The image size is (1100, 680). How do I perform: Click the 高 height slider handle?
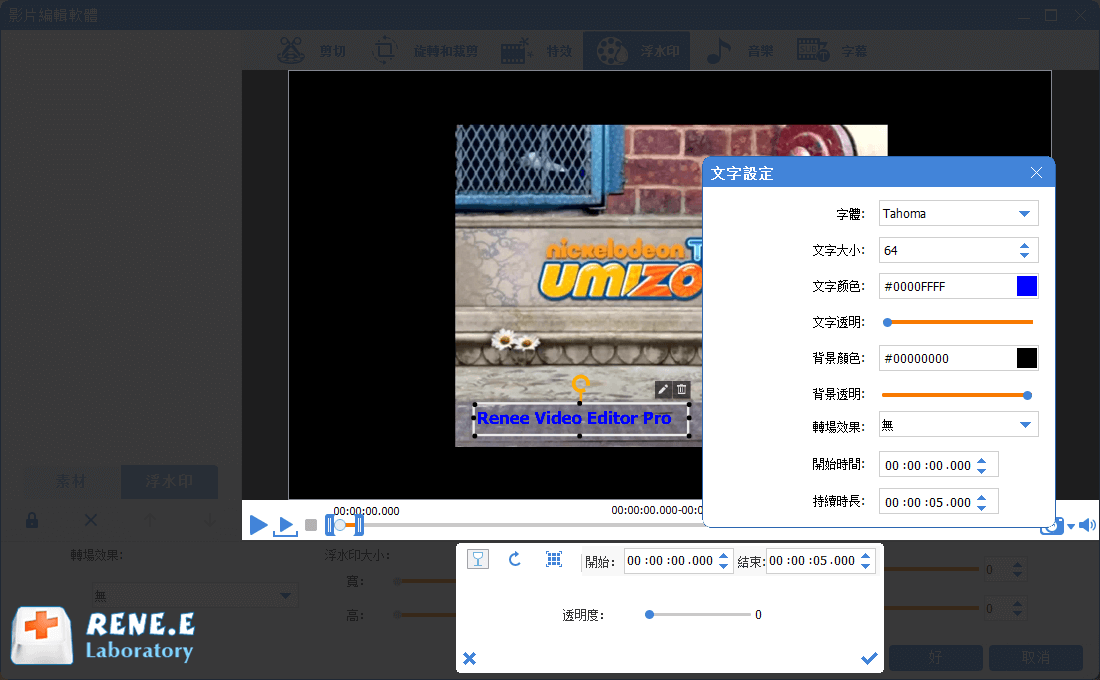(398, 615)
